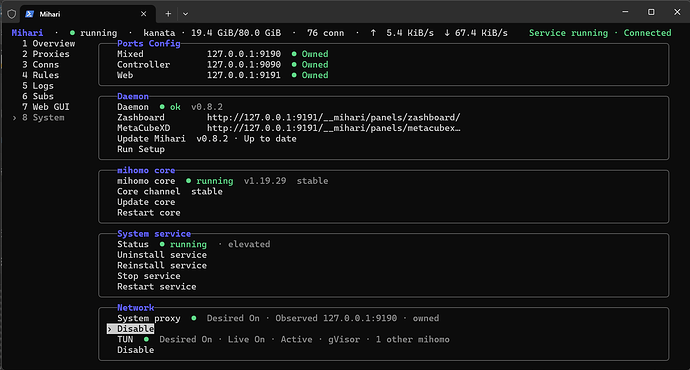Click the upload arrow 5.4 KiB/s indicator
Viewport: 690px width, 370px height.
pyautogui.click(x=403, y=33)
